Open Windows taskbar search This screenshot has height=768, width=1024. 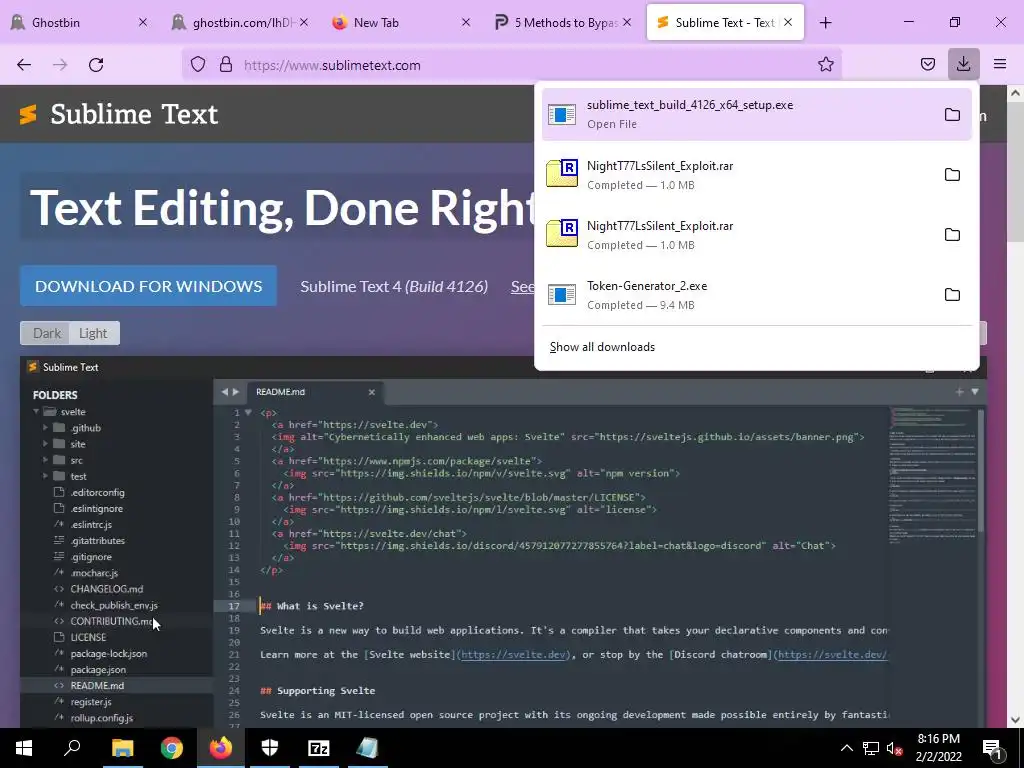[72, 748]
